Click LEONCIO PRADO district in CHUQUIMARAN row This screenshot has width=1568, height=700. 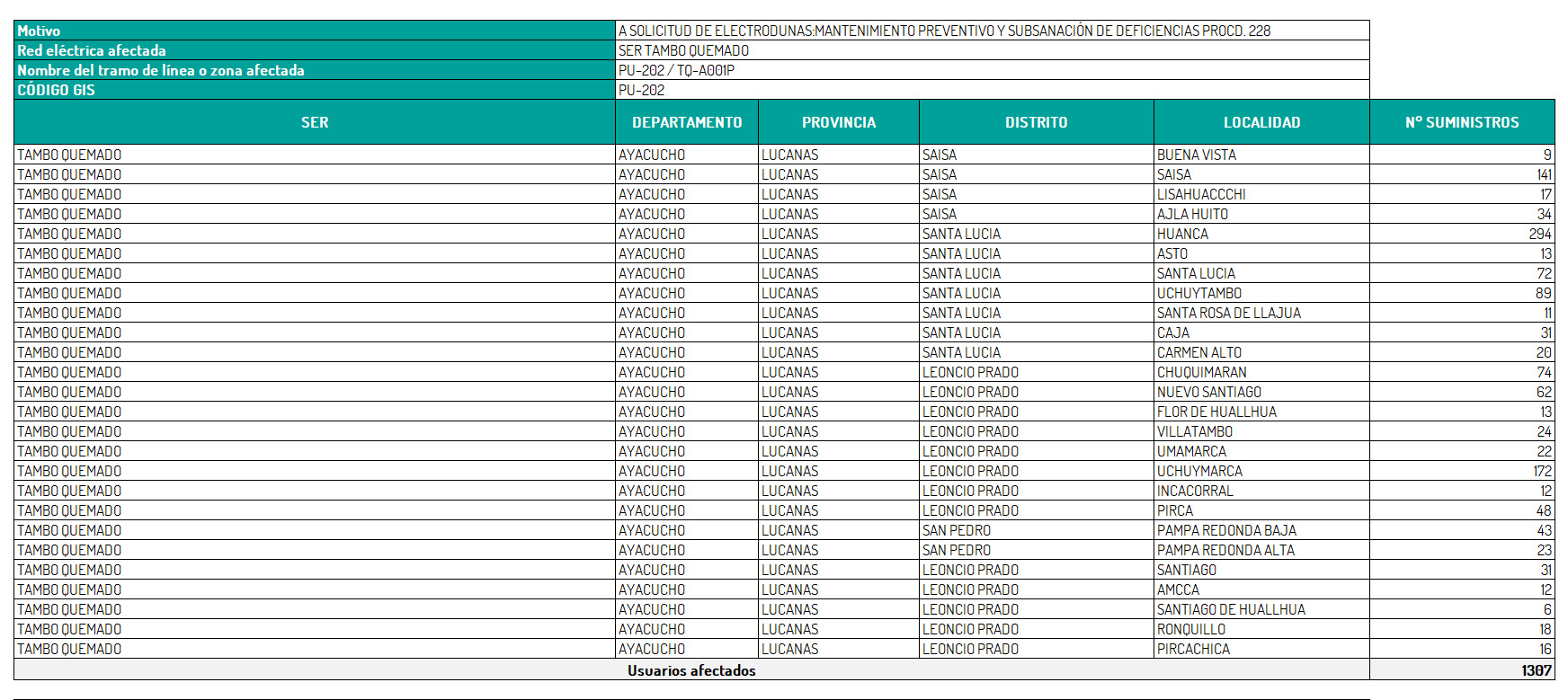pos(1037,372)
